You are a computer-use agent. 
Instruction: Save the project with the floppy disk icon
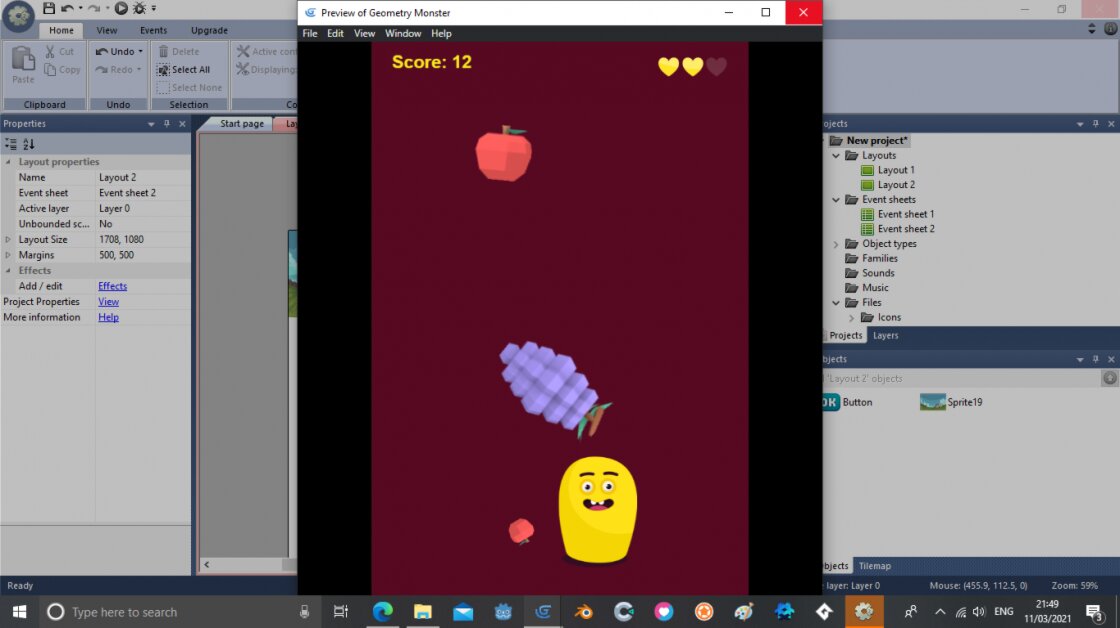pyautogui.click(x=49, y=8)
